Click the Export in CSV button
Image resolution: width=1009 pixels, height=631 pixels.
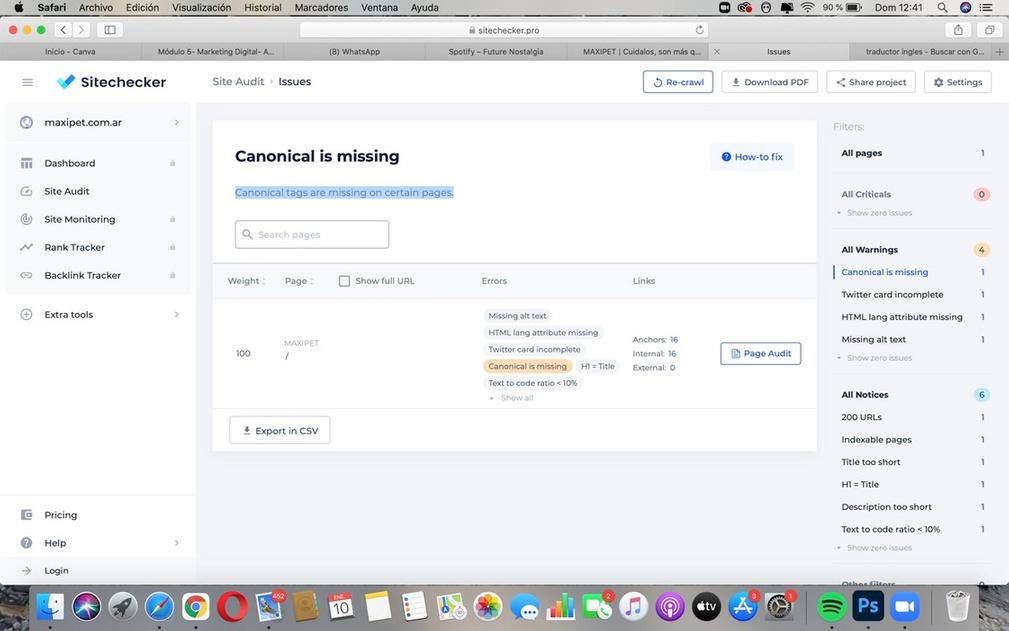pyautogui.click(x=280, y=431)
